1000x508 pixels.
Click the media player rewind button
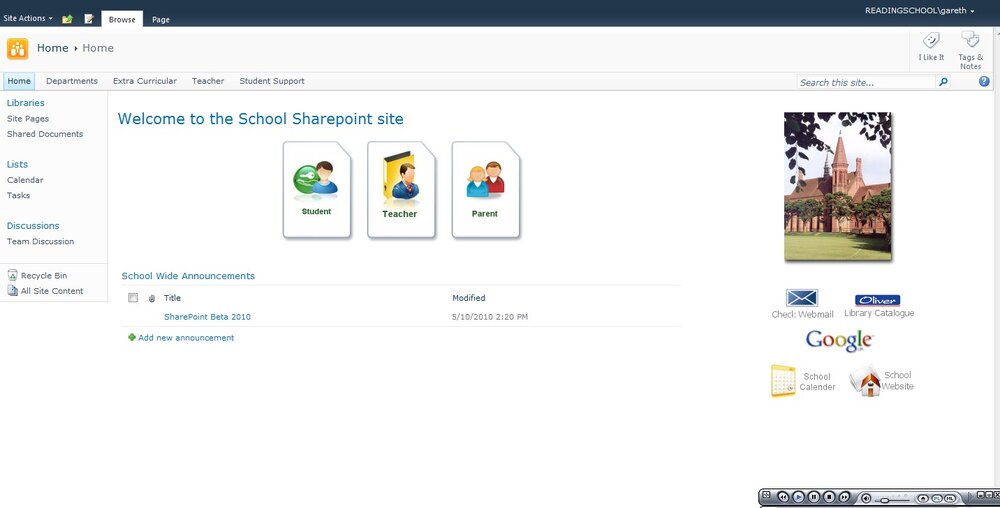tap(783, 497)
